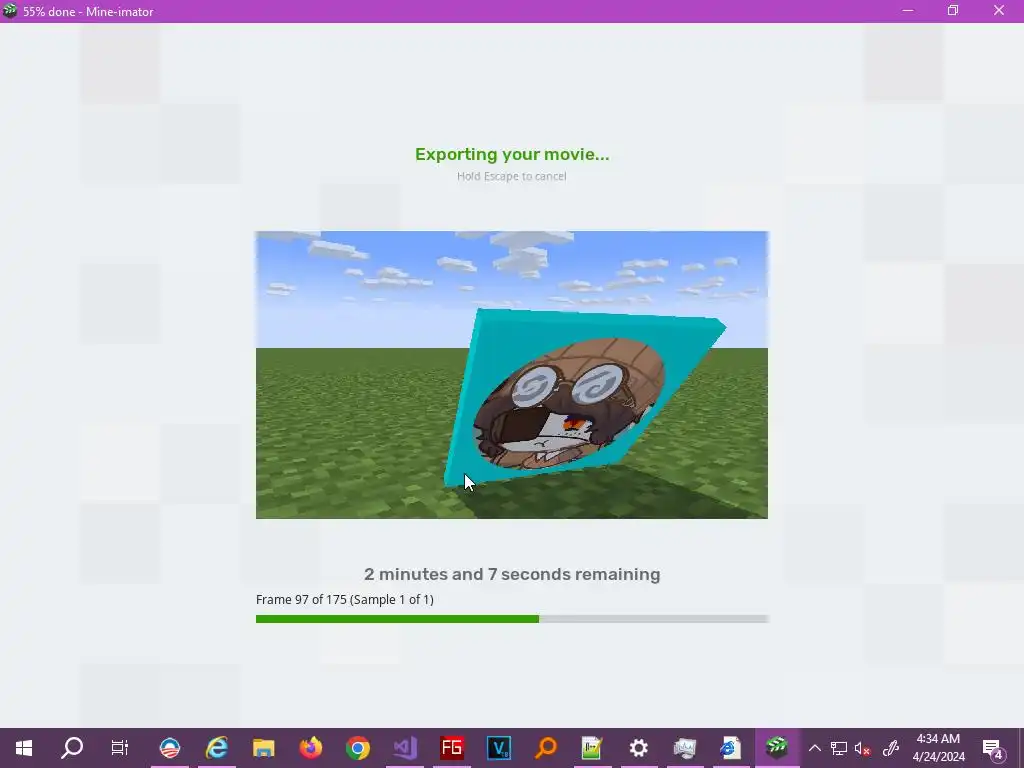Open network status tray icon
1024x768 pixels.
pyautogui.click(x=839, y=748)
